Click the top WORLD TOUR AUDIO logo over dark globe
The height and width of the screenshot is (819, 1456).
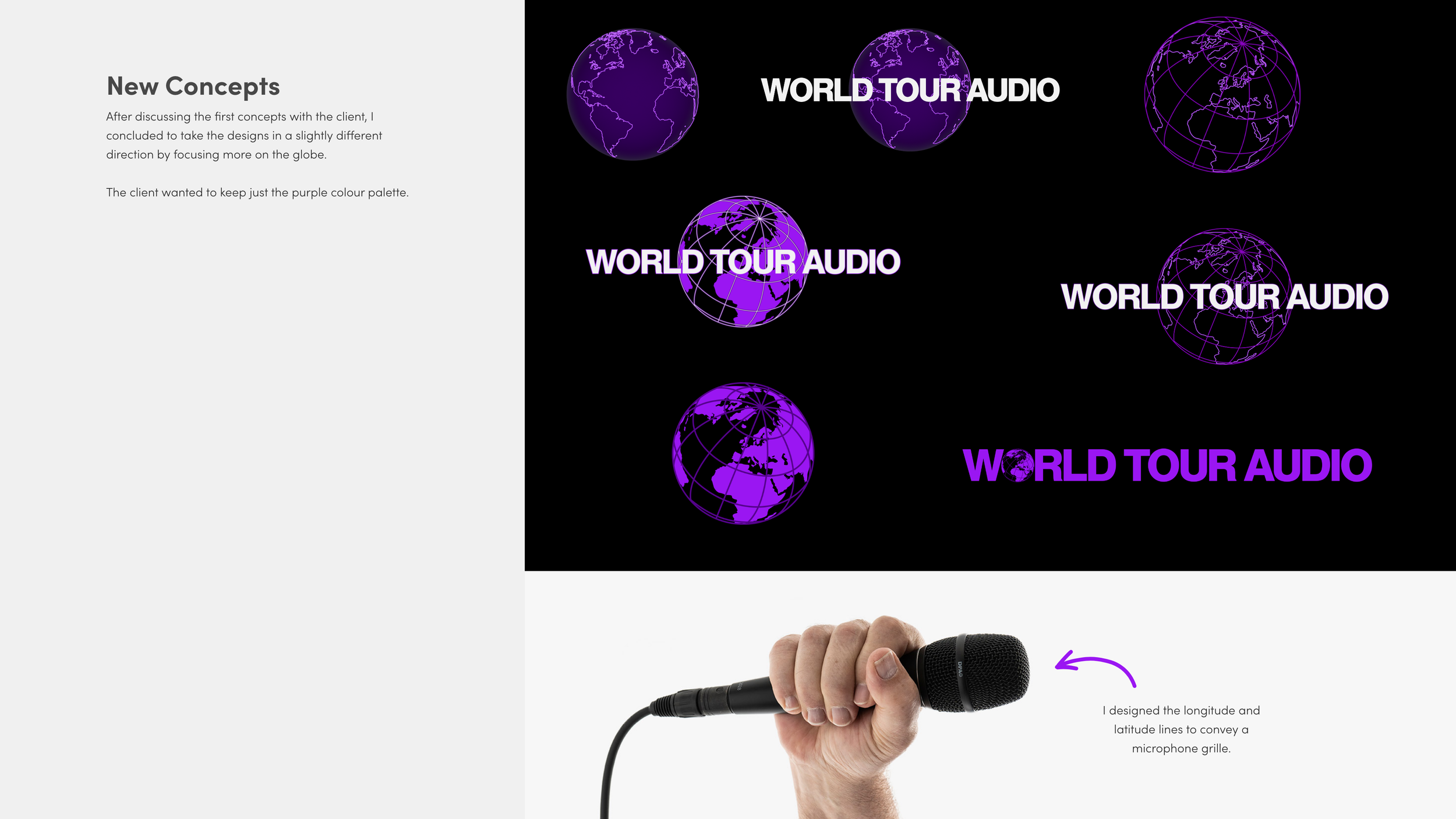910,90
